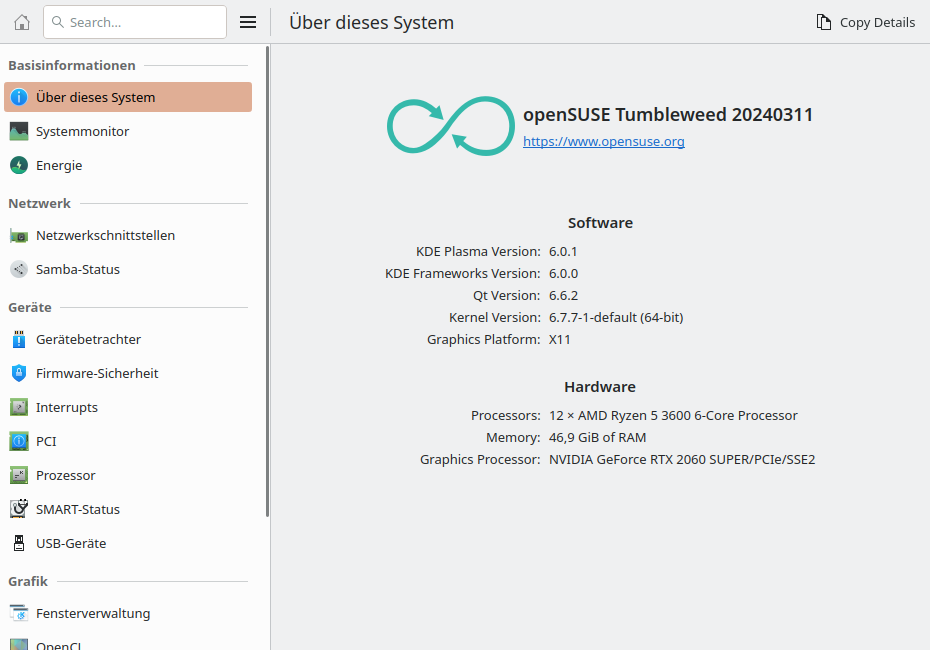The width and height of the screenshot is (930, 650).
Task: Open the Prozessor chip icon
Action: point(19,475)
